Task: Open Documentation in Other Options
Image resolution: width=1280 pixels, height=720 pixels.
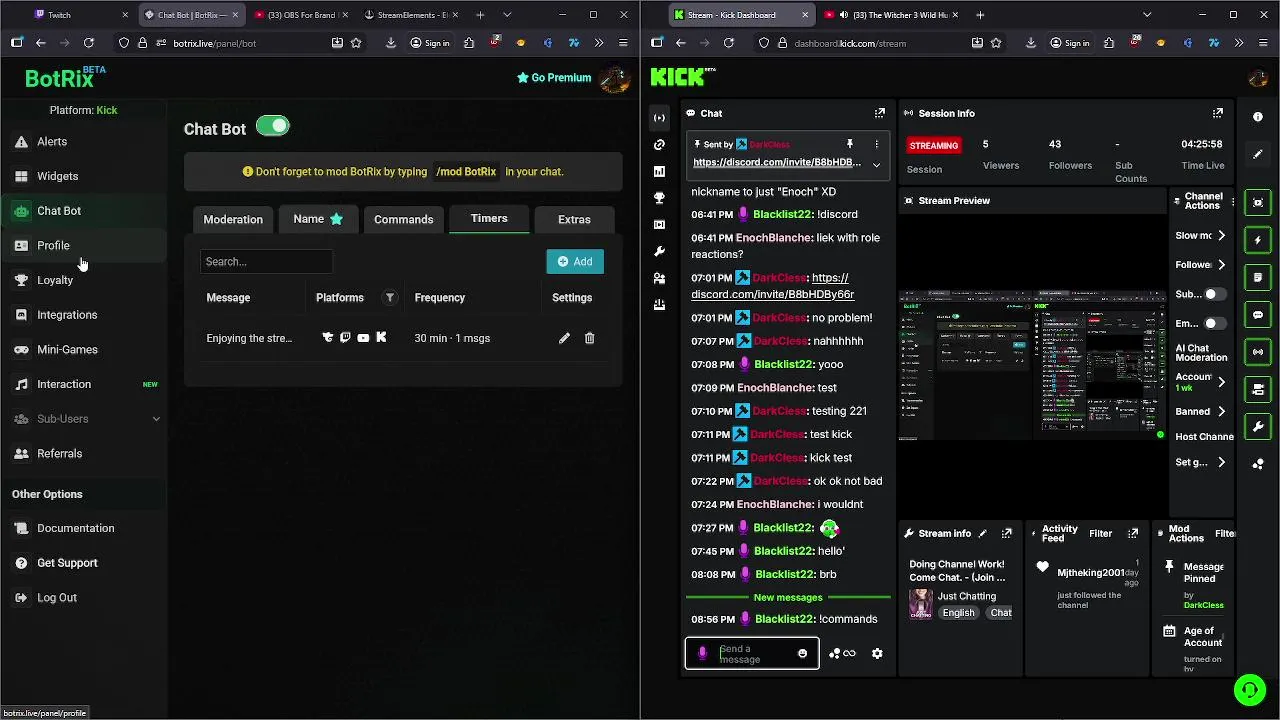Action: (76, 528)
